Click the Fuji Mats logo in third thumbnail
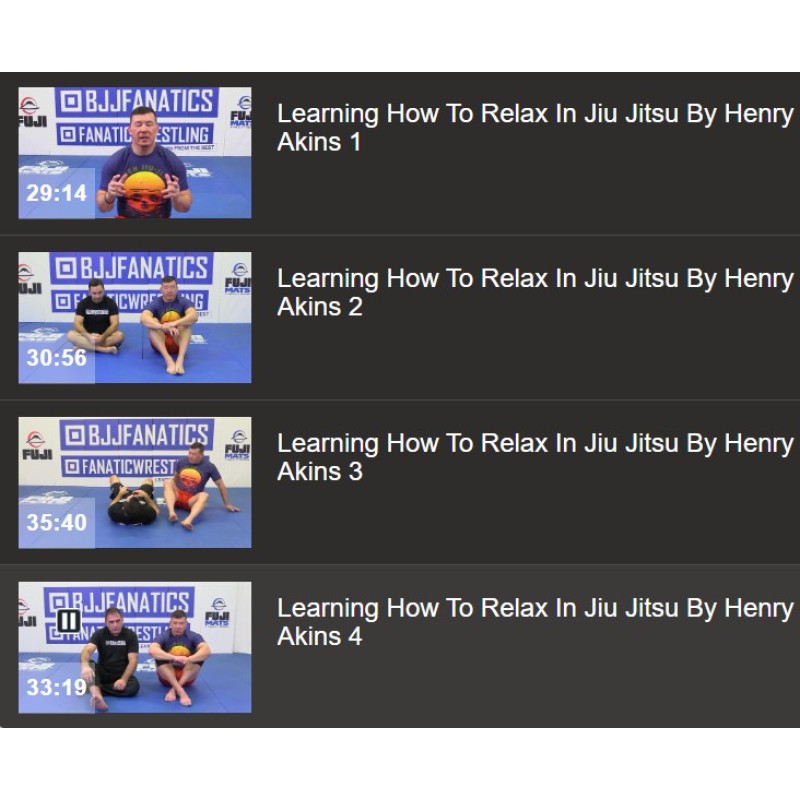The width and height of the screenshot is (800, 800). pyautogui.click(x=237, y=444)
